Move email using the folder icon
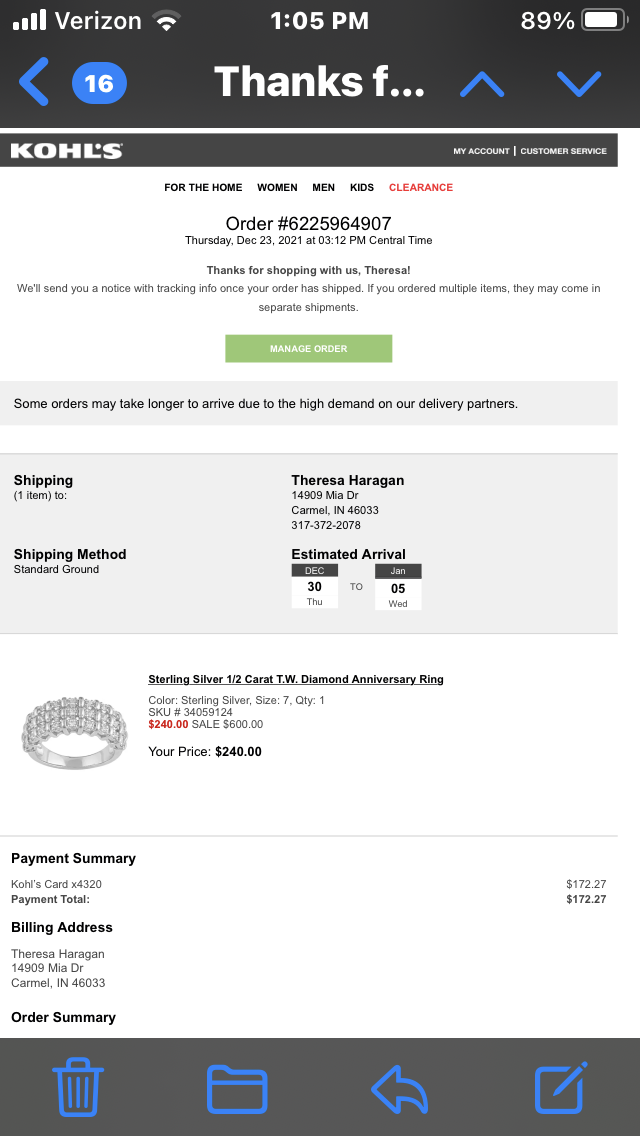Viewport: 640px width, 1136px height. click(237, 1088)
